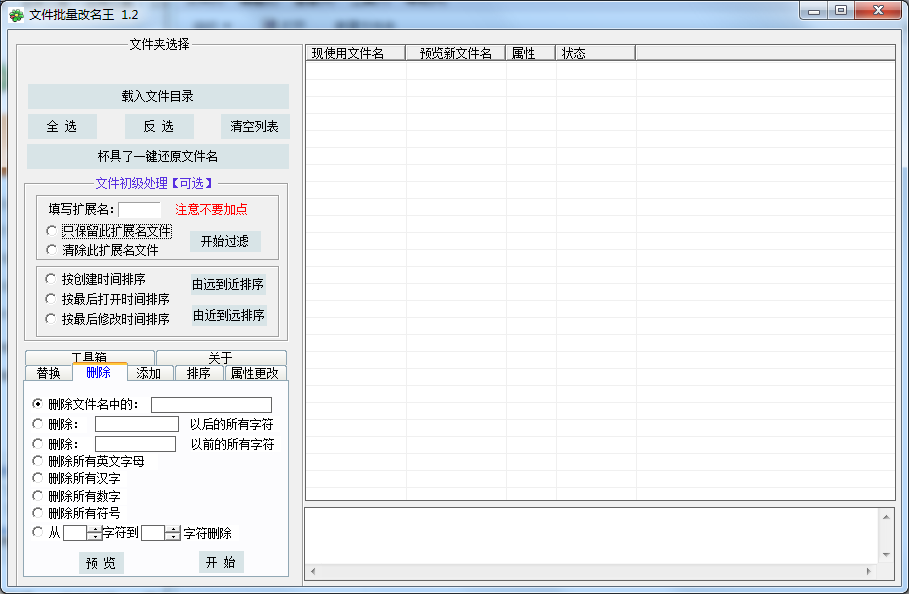Maximize the 文件批量改名王 window
This screenshot has height=594, width=909.
[841, 11]
